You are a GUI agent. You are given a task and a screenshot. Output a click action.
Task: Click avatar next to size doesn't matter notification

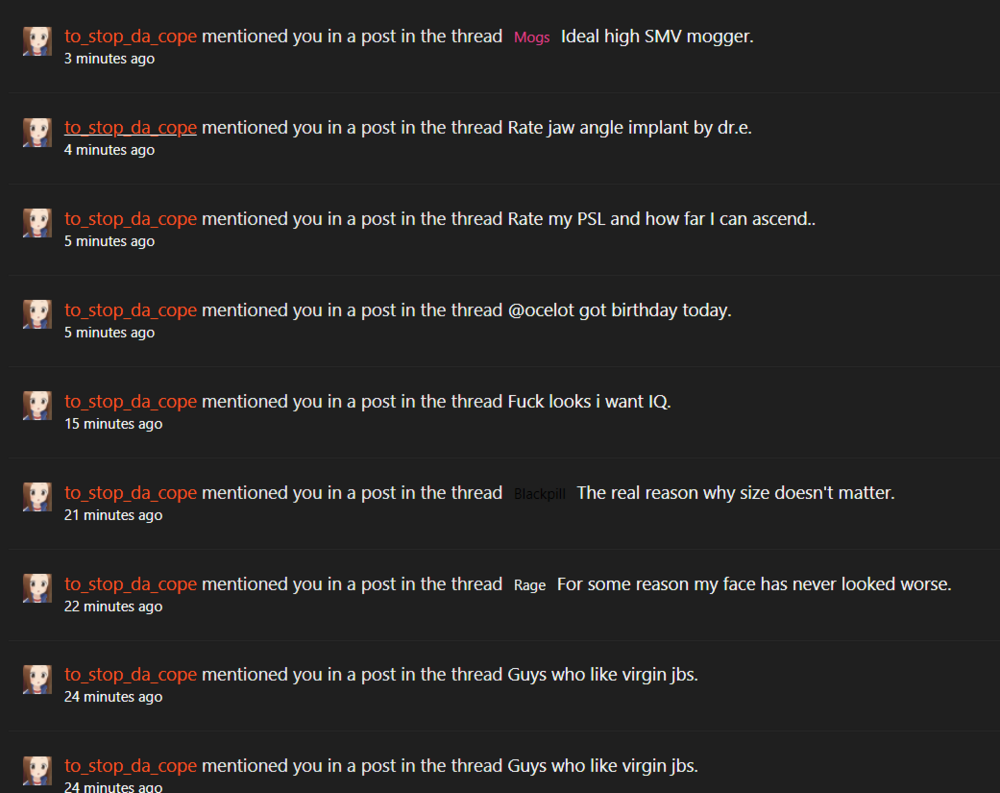click(x=37, y=498)
